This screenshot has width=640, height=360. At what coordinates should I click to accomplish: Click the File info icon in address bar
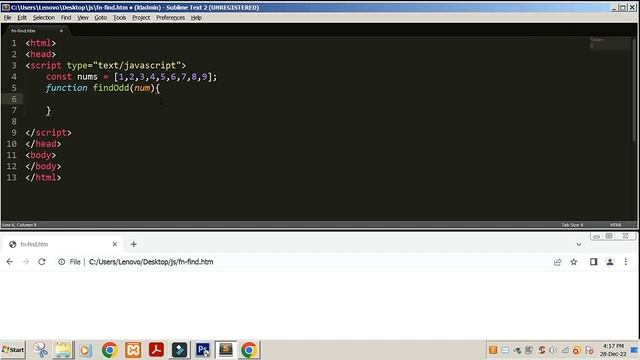(x=62, y=262)
